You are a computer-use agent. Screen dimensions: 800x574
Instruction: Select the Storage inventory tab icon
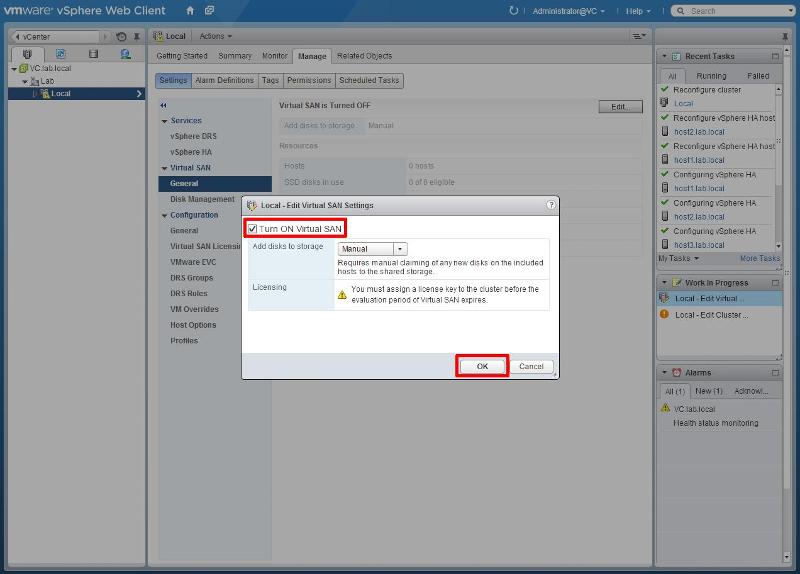pyautogui.click(x=93, y=54)
